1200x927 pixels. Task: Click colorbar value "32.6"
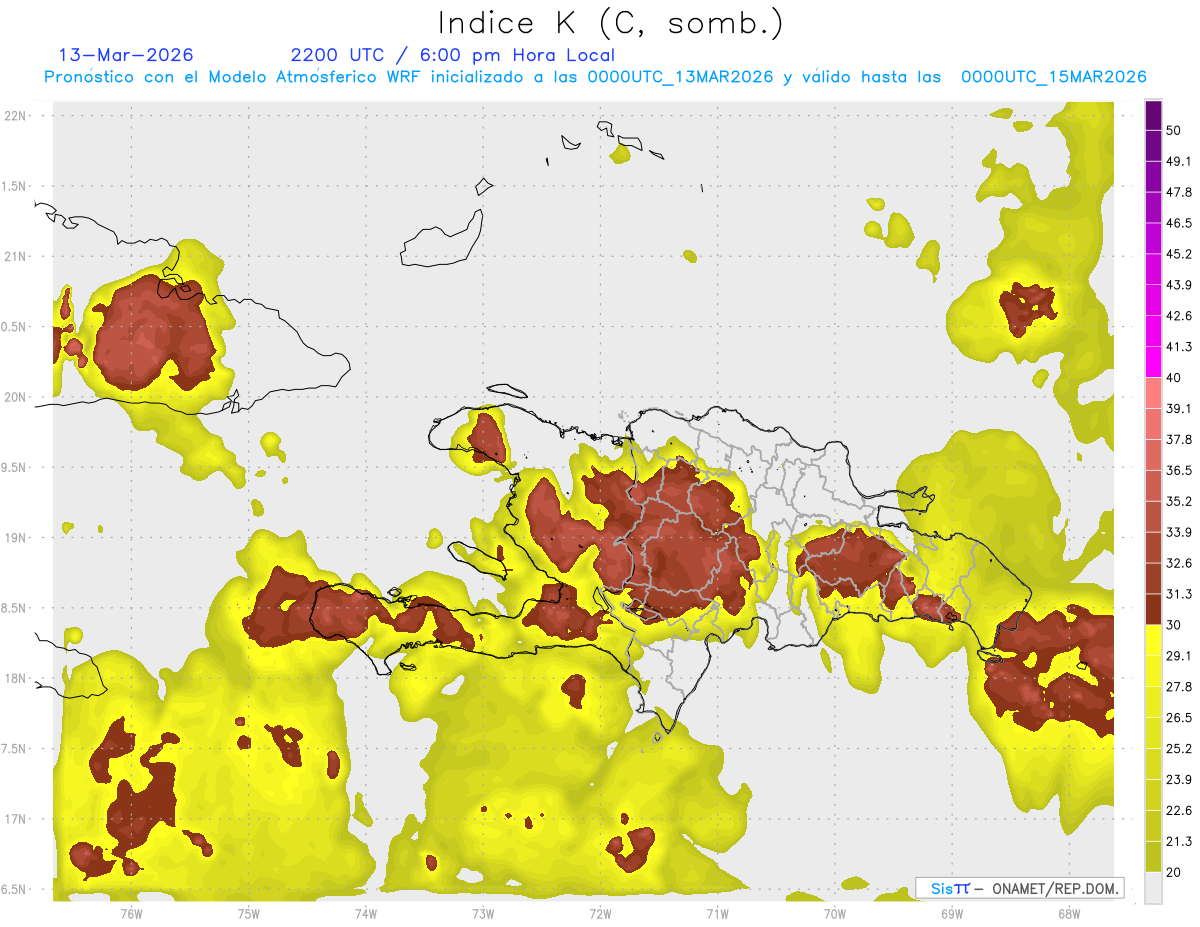pyautogui.click(x=1178, y=563)
